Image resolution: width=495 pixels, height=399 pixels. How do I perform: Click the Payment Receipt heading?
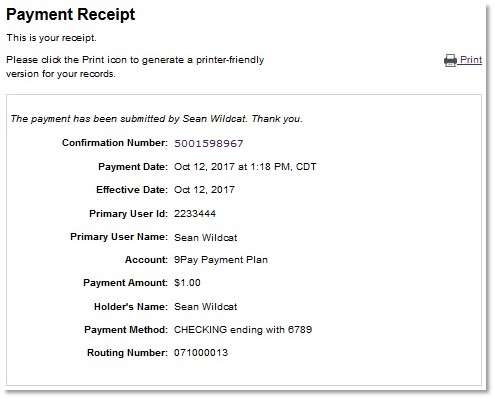point(71,15)
